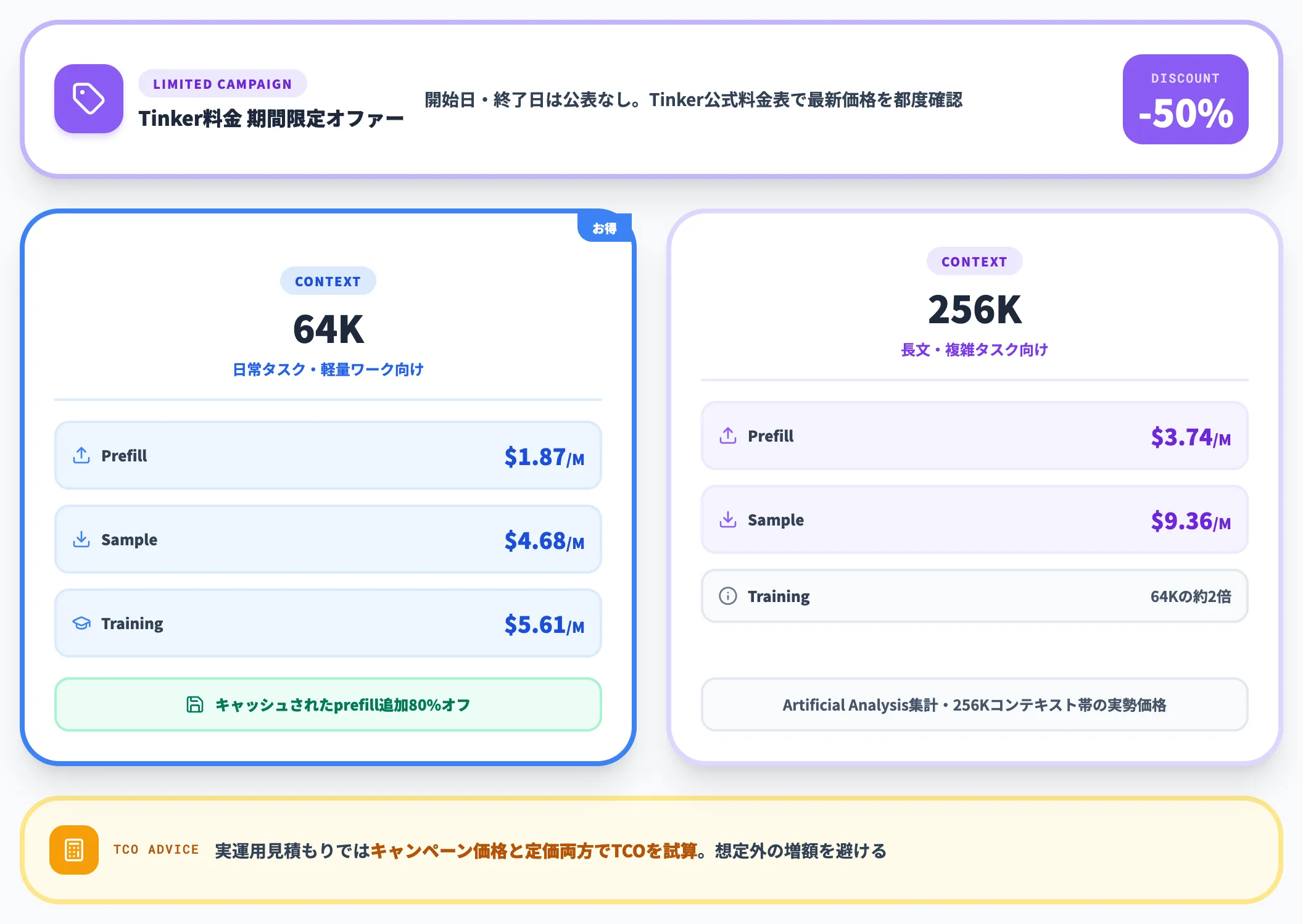Click the 64K Training graduation cap icon
The width and height of the screenshot is (1303, 924).
[x=81, y=623]
